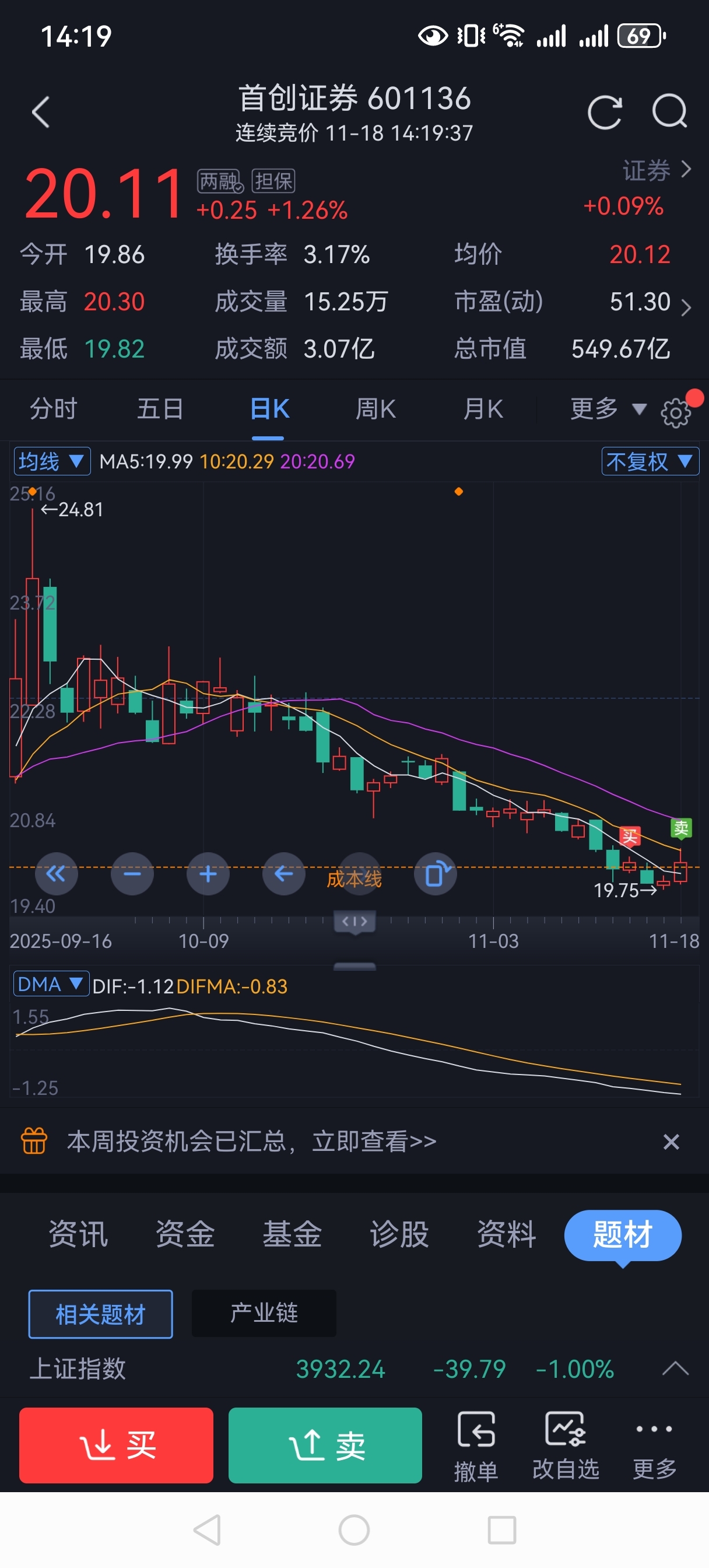Screen dimensions: 709x1568
Task: Tap Android recent apps square button
Action: [502, 1529]
